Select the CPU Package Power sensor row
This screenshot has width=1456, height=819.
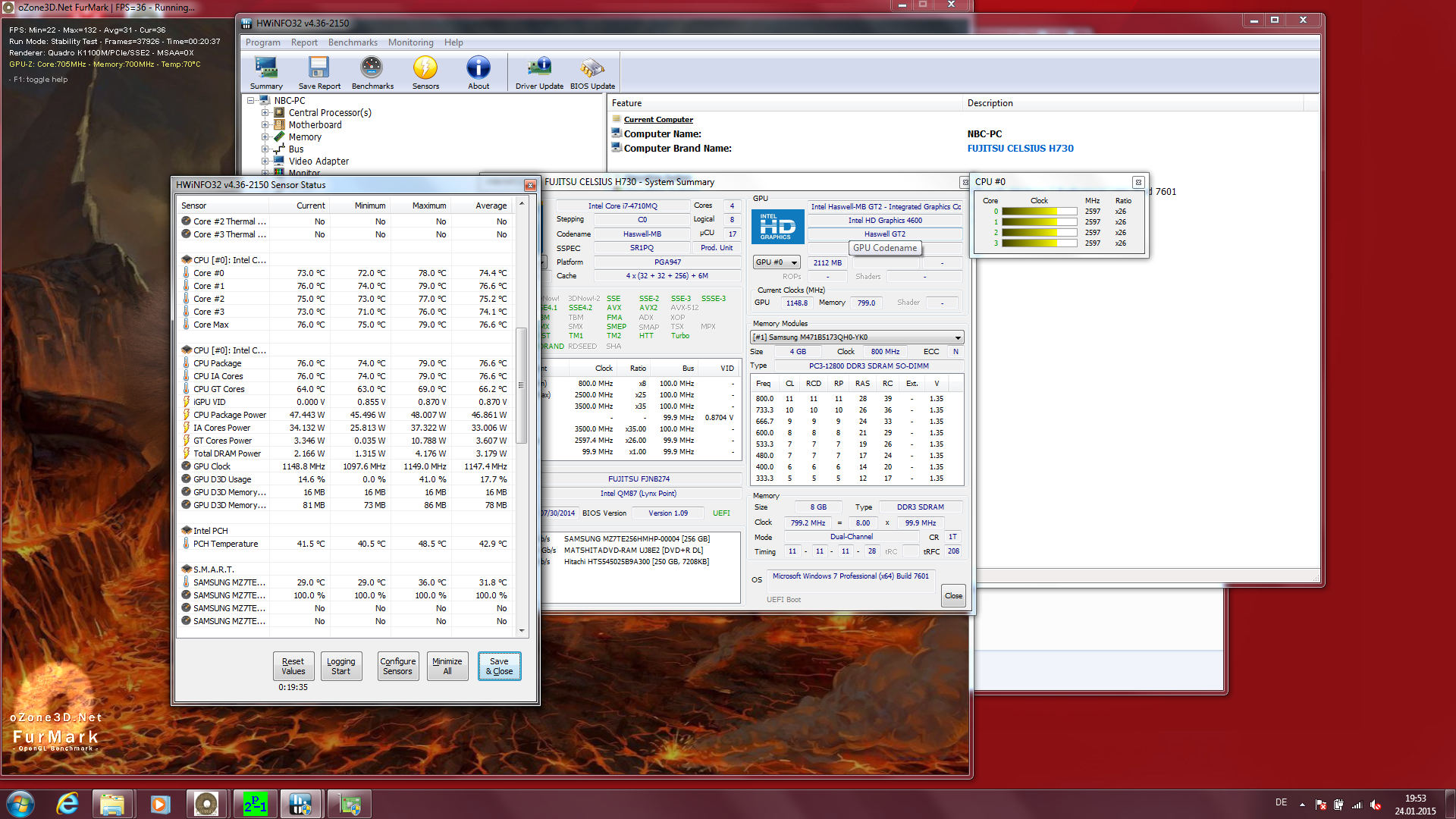click(345, 415)
